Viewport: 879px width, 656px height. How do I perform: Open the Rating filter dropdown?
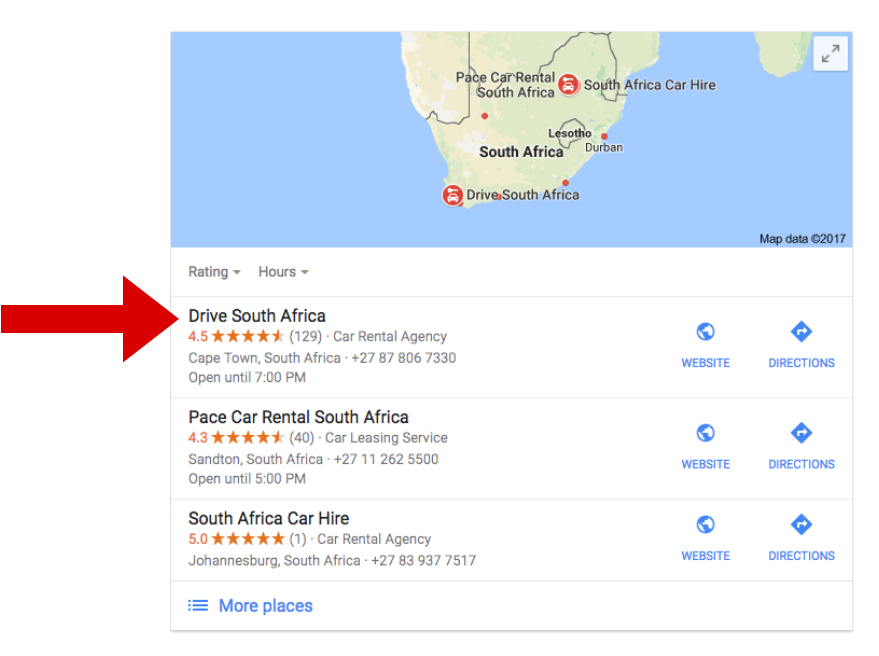point(214,272)
